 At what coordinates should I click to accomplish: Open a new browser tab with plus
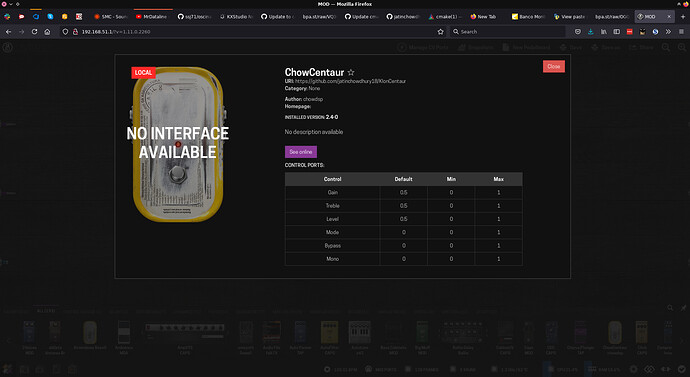point(683,17)
